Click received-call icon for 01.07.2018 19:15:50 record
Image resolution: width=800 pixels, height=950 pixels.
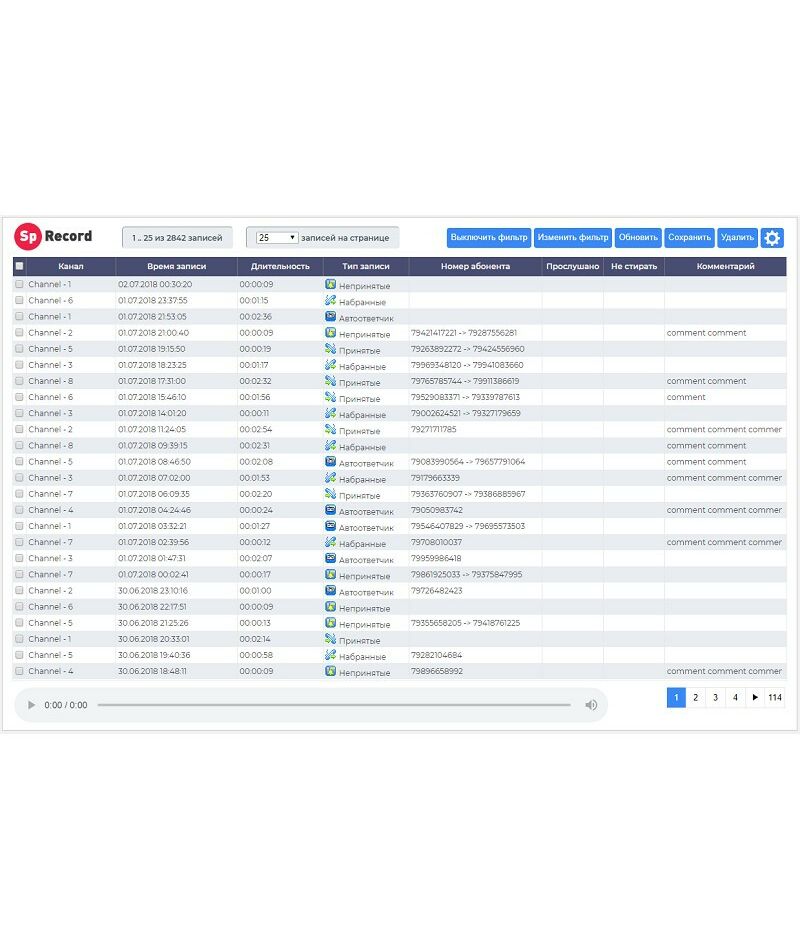330,348
